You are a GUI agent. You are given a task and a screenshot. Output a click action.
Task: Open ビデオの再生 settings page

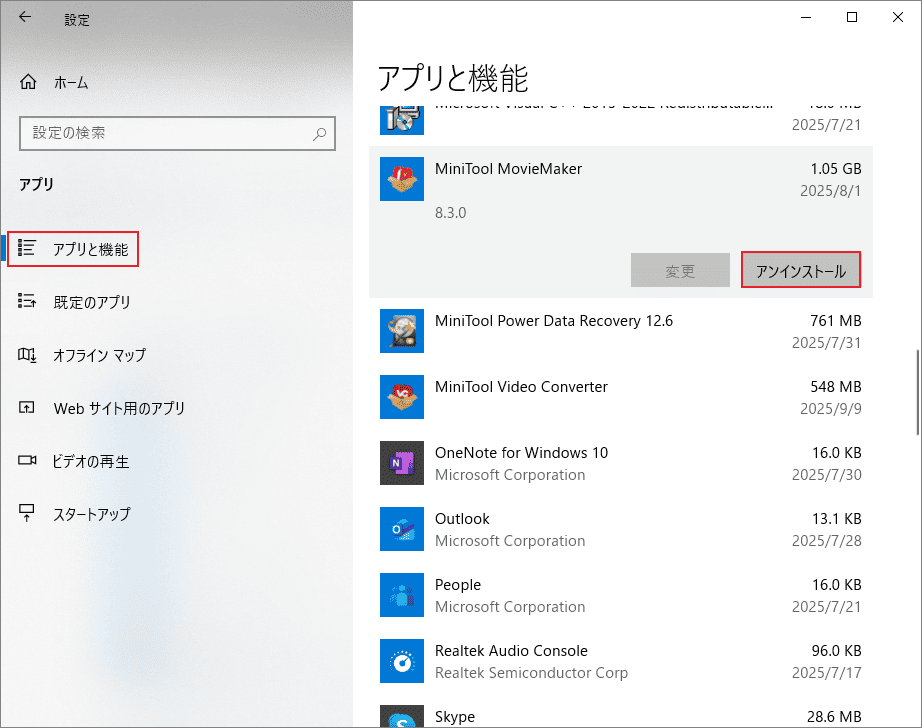point(91,462)
